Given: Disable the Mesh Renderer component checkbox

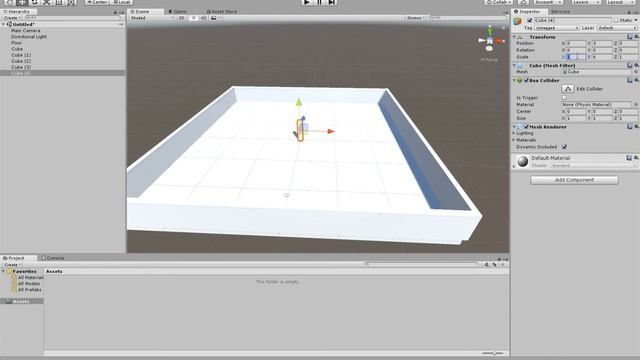Looking at the screenshot, I should (x=527, y=127).
